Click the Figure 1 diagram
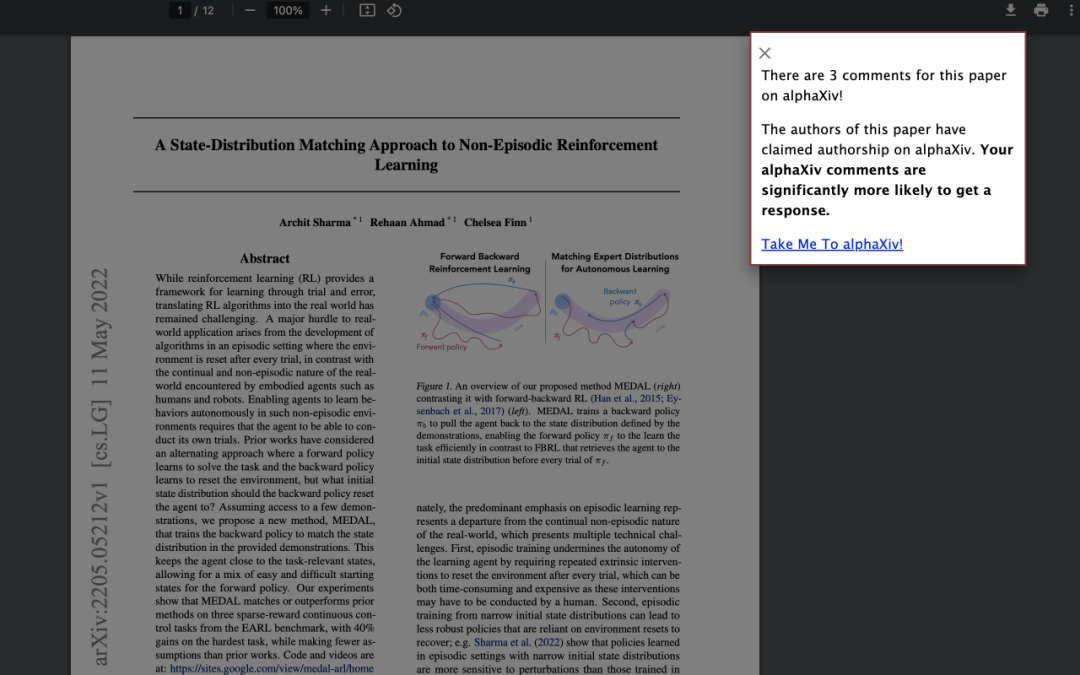Viewport: 1080px width, 675px height. [548, 302]
